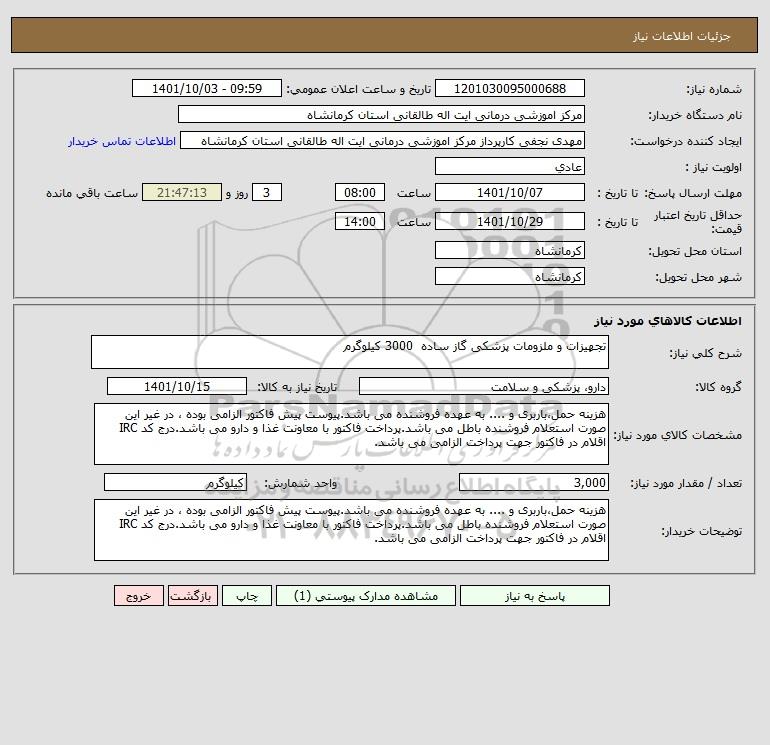Open مشاهده مدارک پیوستی (1) button
The width and height of the screenshot is (770, 745).
[366, 596]
